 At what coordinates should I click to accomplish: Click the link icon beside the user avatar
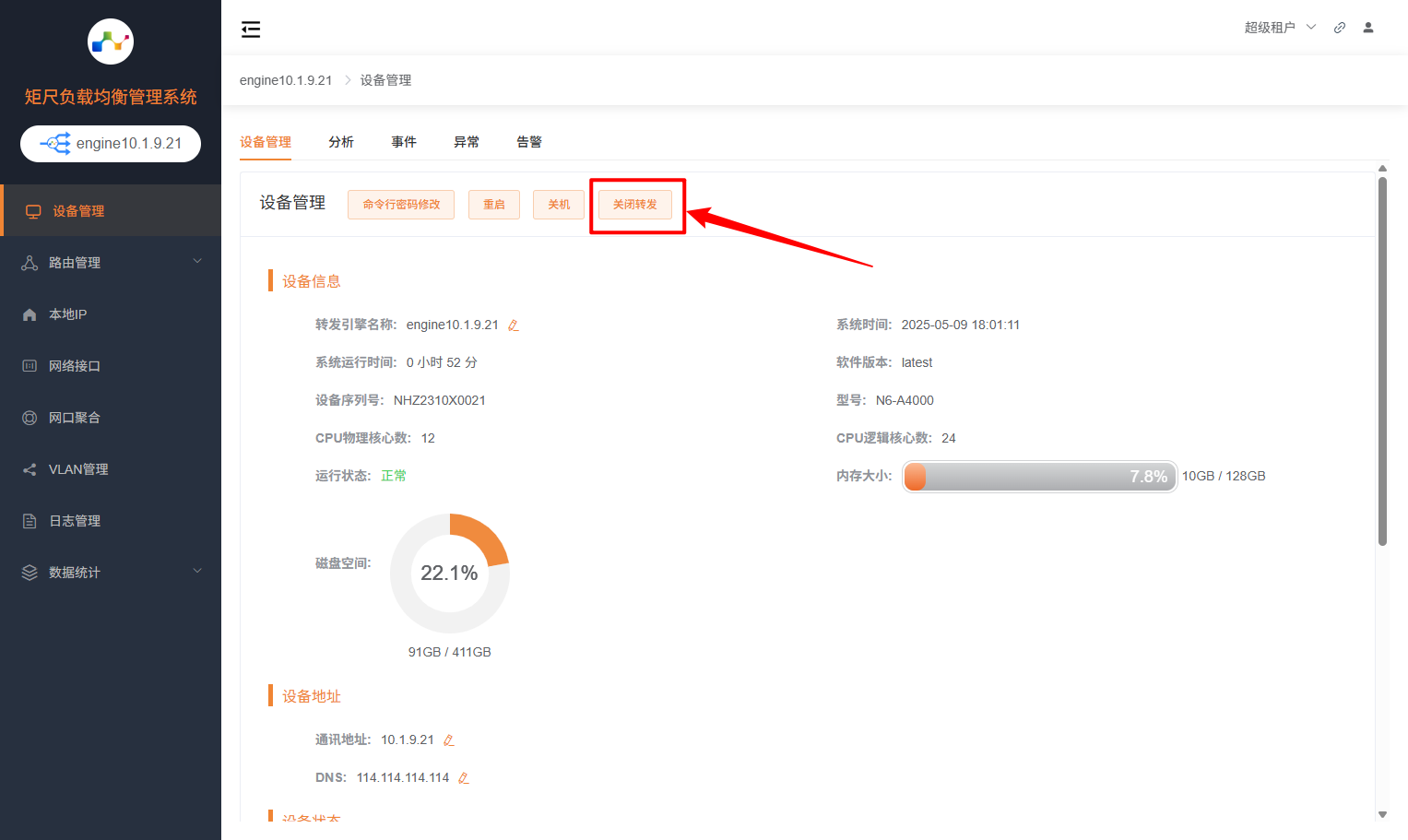coord(1340,27)
